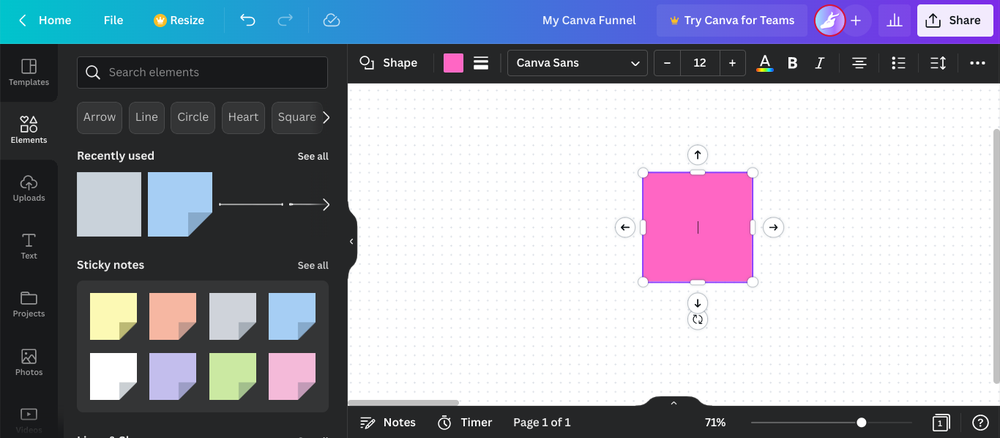The width and height of the screenshot is (1000, 438).
Task: Increase font size with plus
Action: click(732, 63)
